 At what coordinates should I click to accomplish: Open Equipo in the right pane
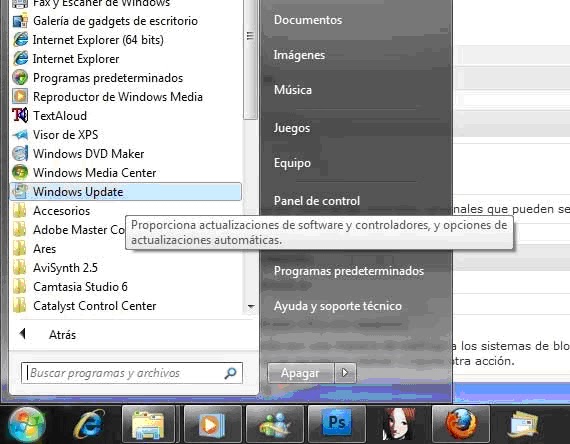click(292, 163)
